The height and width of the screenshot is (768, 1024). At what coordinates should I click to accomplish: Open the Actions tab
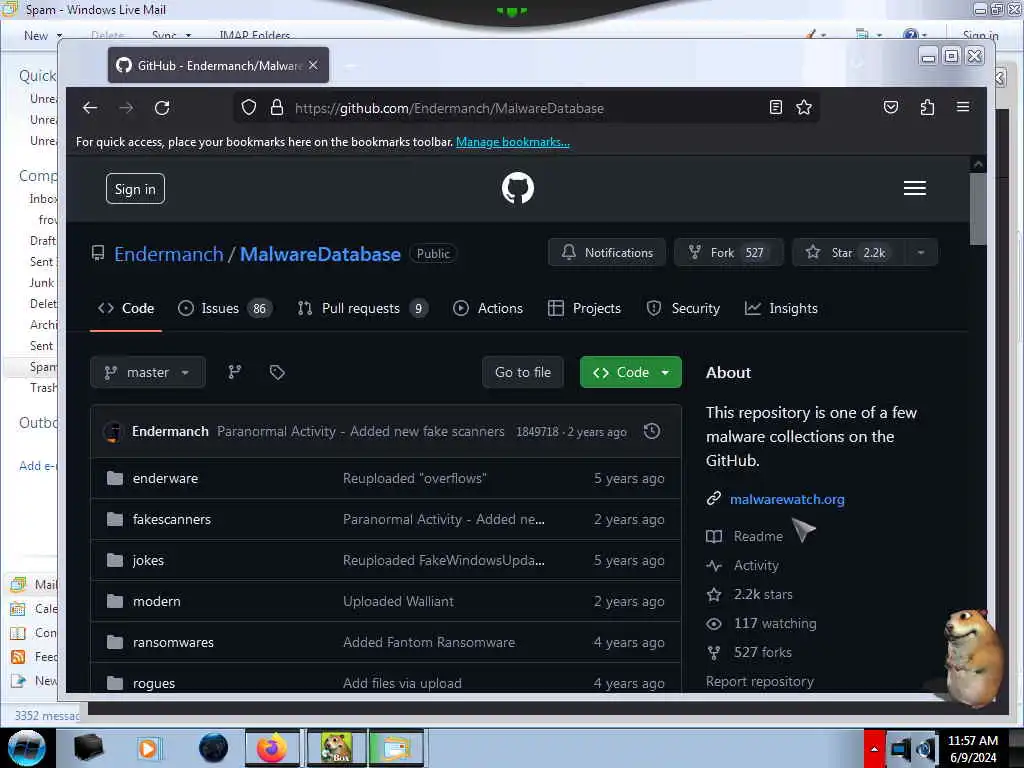[x=488, y=308]
